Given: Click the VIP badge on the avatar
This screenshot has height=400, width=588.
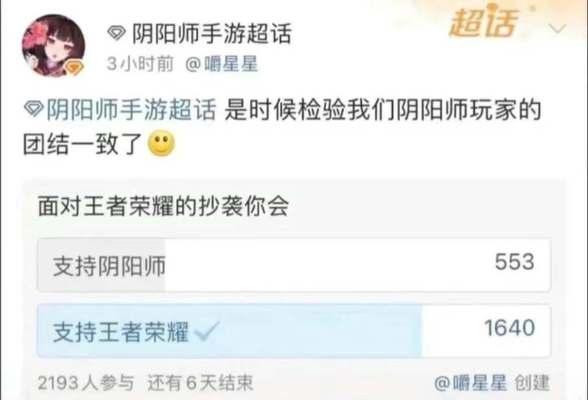Looking at the screenshot, I should 73,67.
